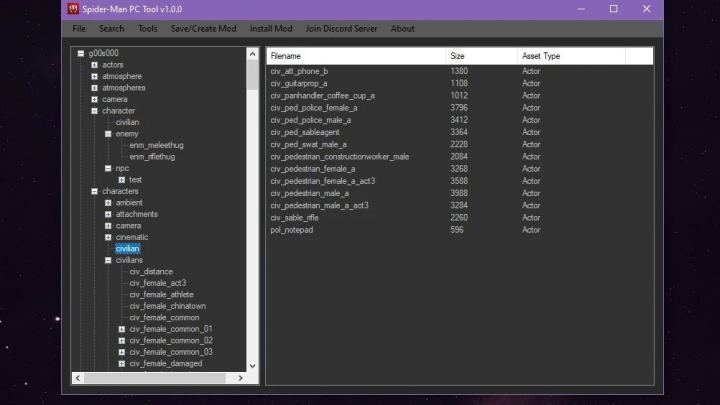Open the Search menu

tap(112, 28)
